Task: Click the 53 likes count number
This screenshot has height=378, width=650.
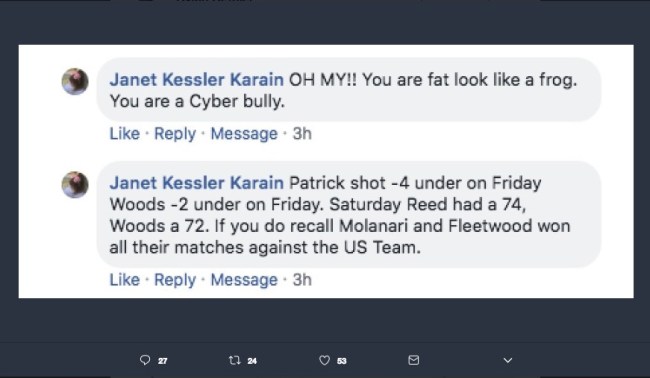Action: tap(342, 361)
